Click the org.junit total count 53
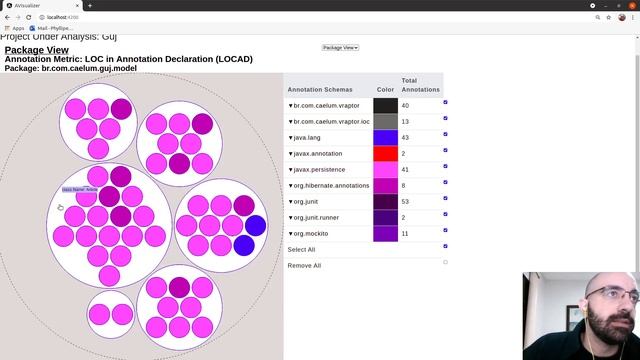 [405, 202]
